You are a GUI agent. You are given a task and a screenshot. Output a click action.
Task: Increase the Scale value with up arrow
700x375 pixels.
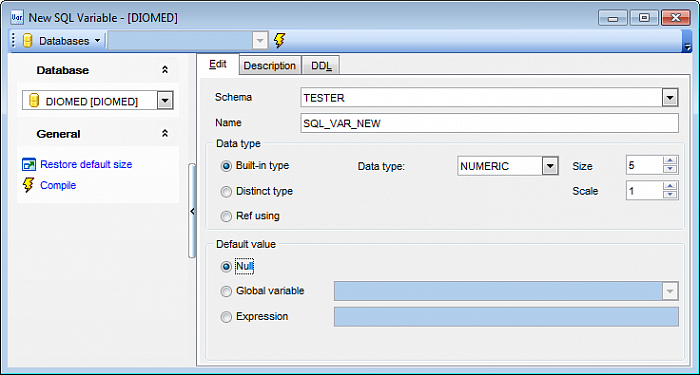670,187
